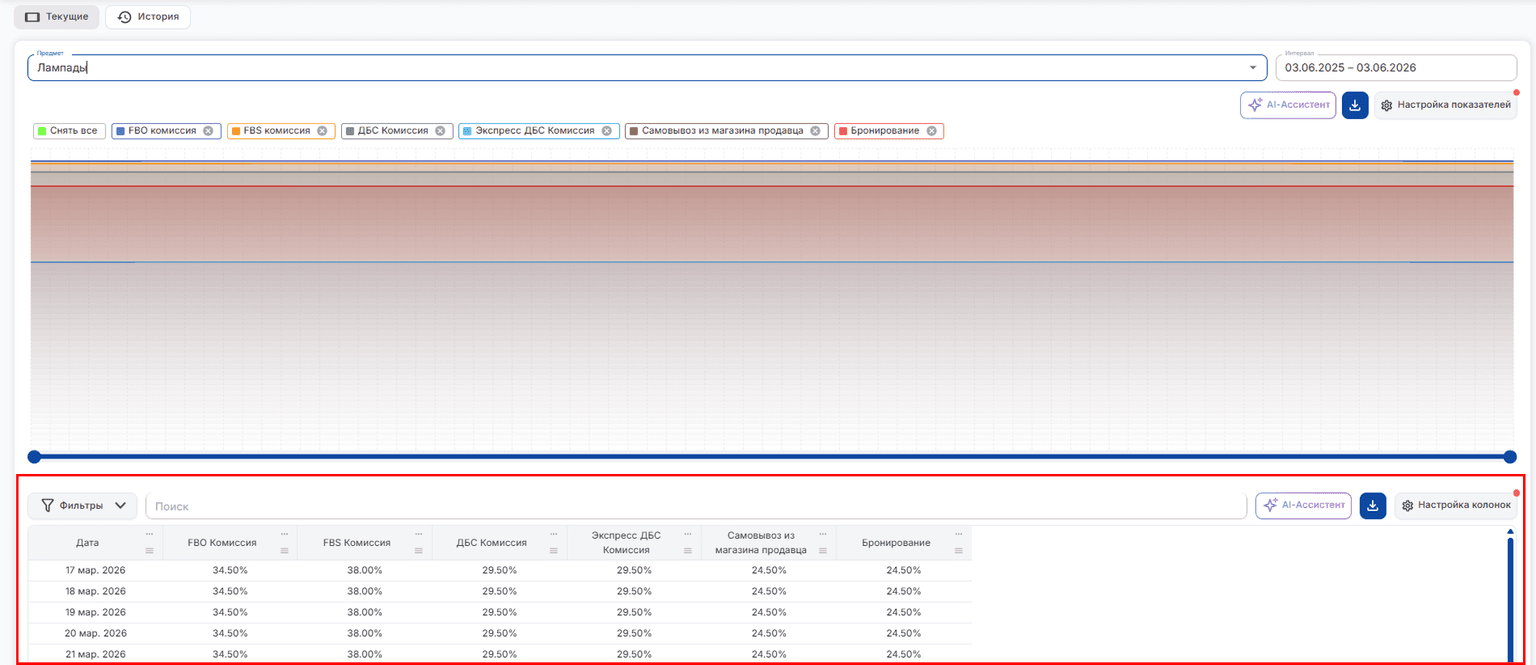The image size is (1536, 665).
Task: Click the table download icon button
Action: click(x=1373, y=506)
